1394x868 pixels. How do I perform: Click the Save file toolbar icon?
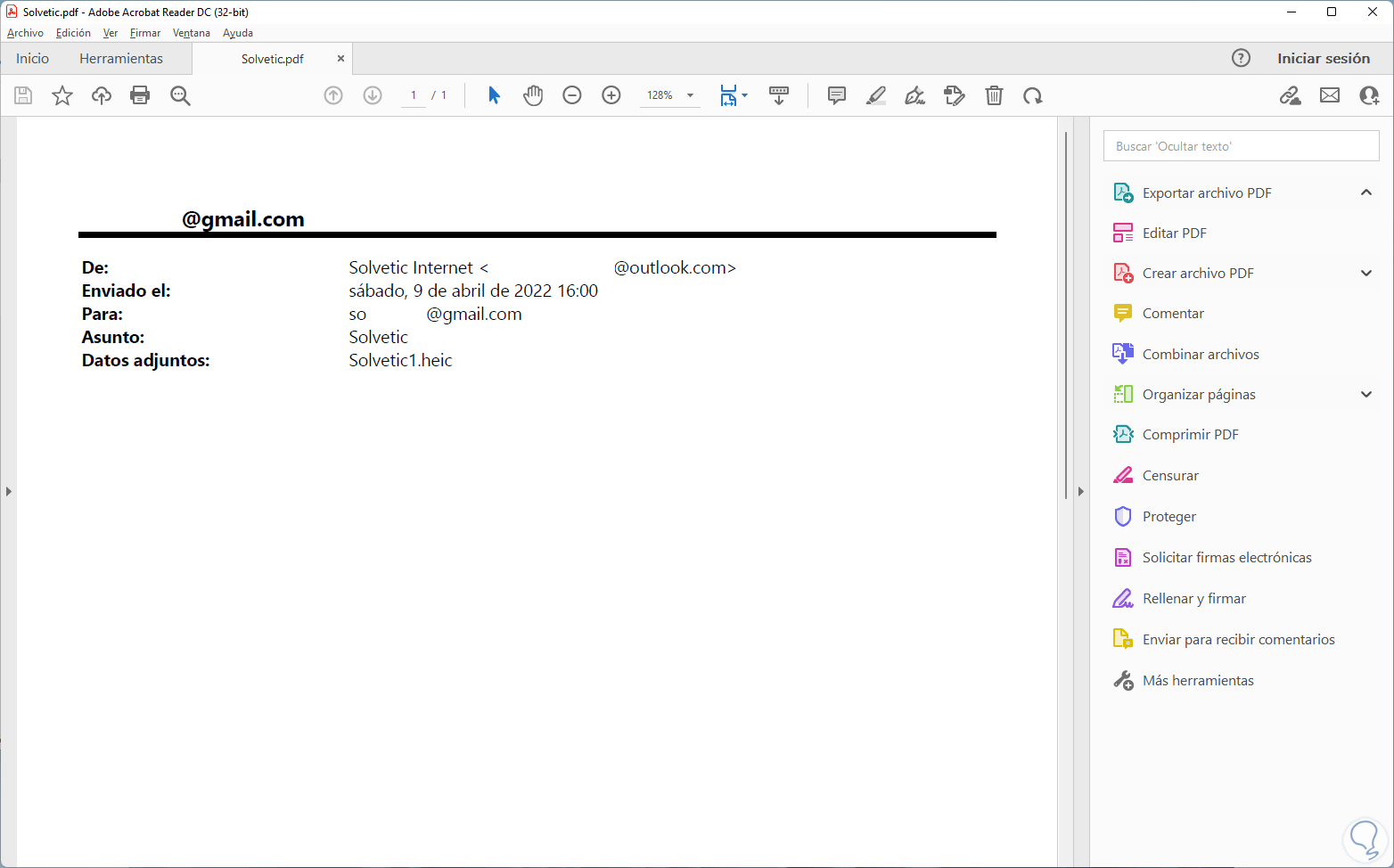[x=23, y=95]
